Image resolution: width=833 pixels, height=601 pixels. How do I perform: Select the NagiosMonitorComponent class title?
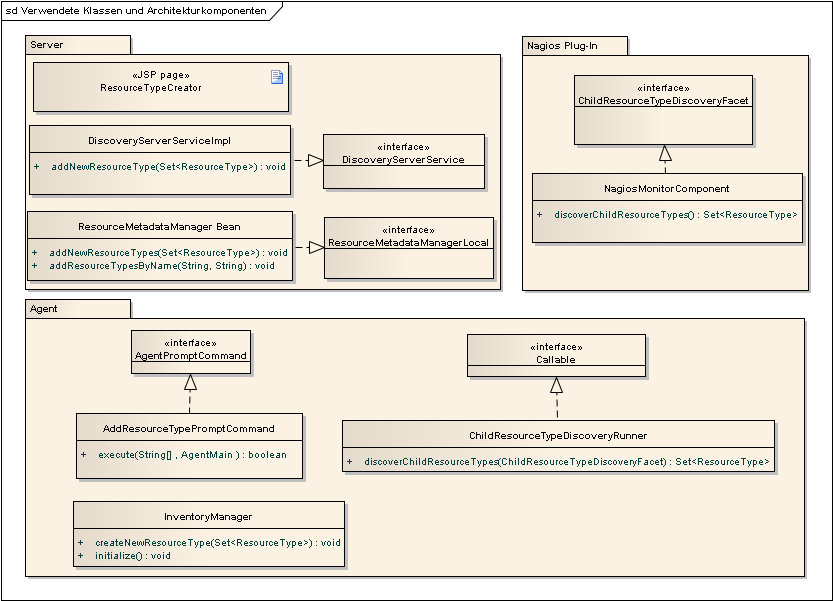pos(667,189)
